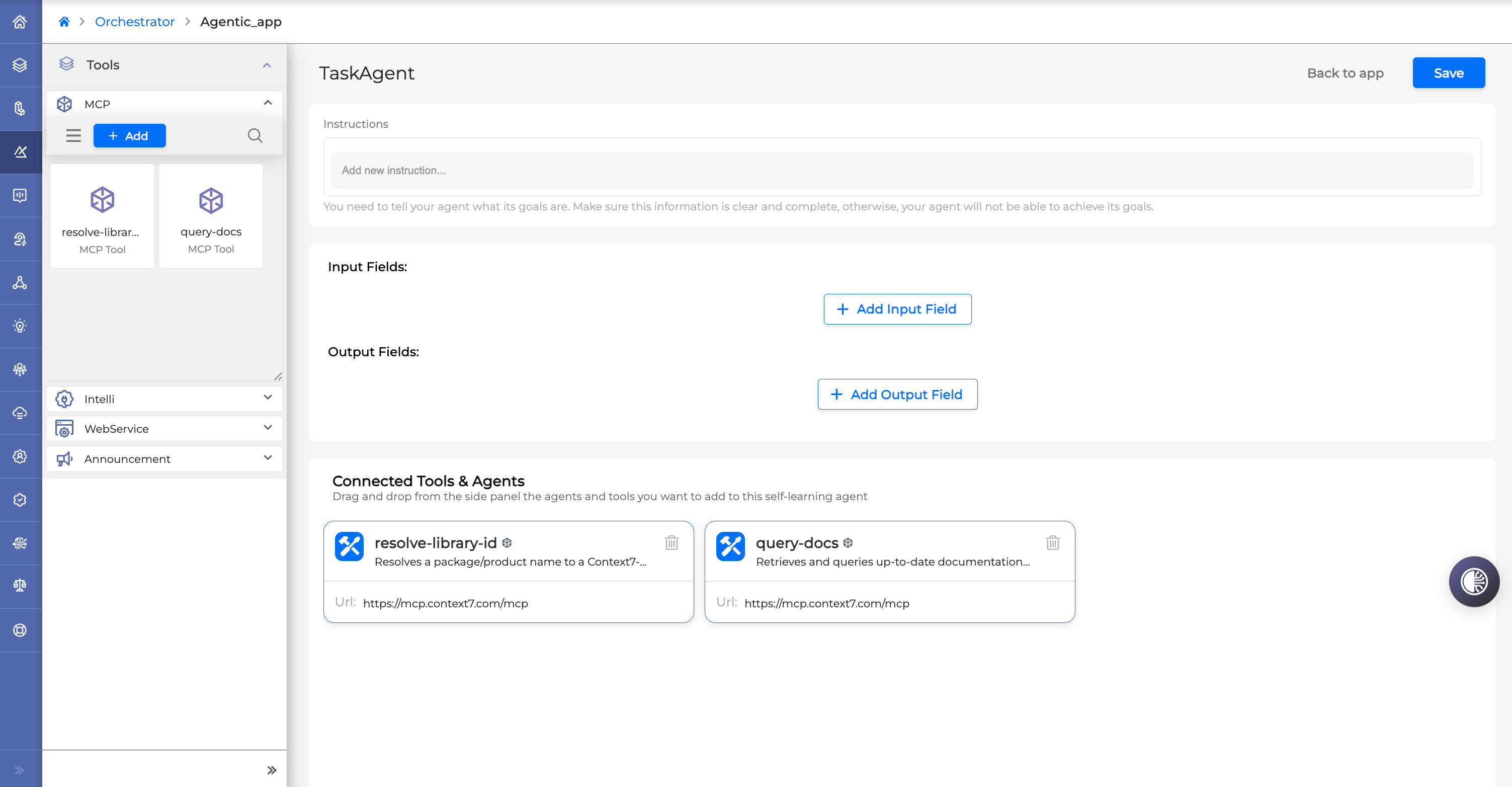The image size is (1512, 787).
Task: Expand the Announcement section
Action: point(268,458)
